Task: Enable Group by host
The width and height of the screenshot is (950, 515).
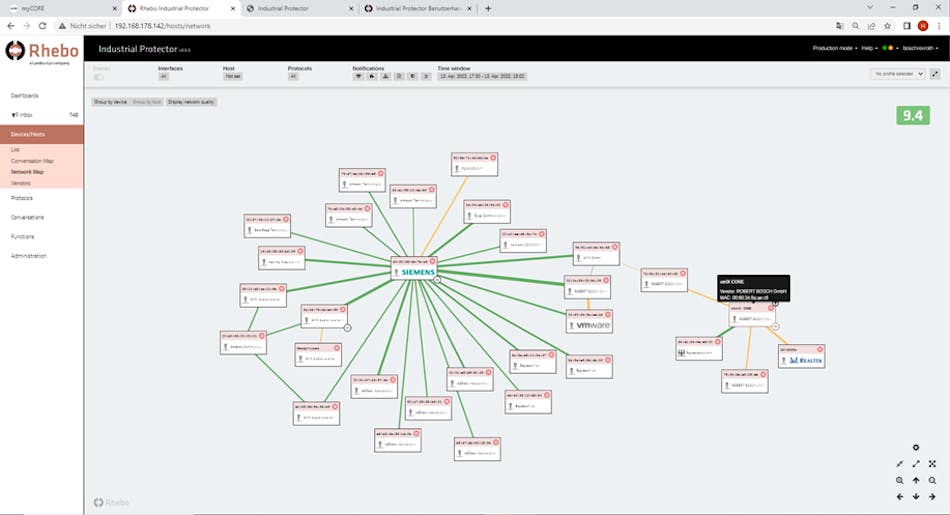Action: point(147,102)
